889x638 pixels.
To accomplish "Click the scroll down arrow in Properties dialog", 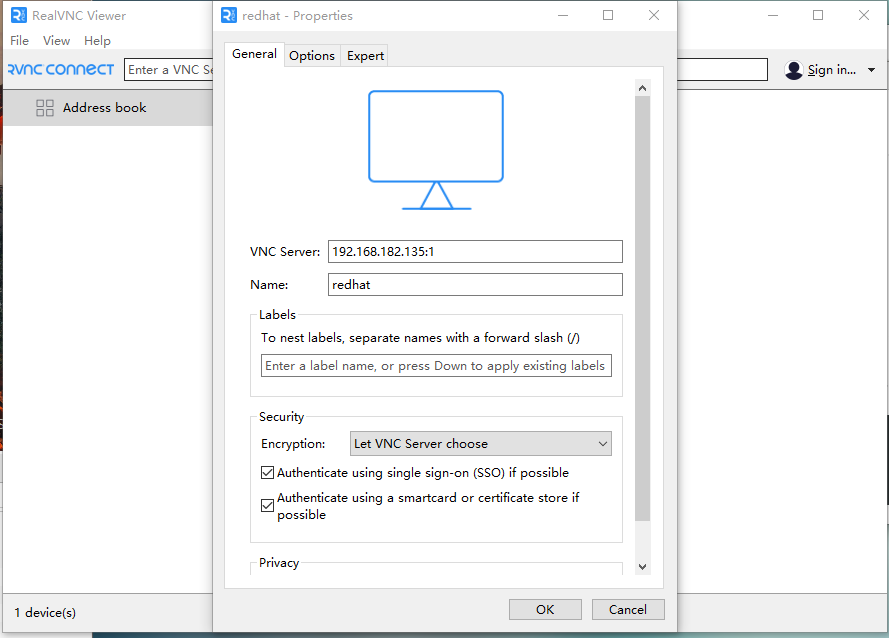I will tap(642, 567).
